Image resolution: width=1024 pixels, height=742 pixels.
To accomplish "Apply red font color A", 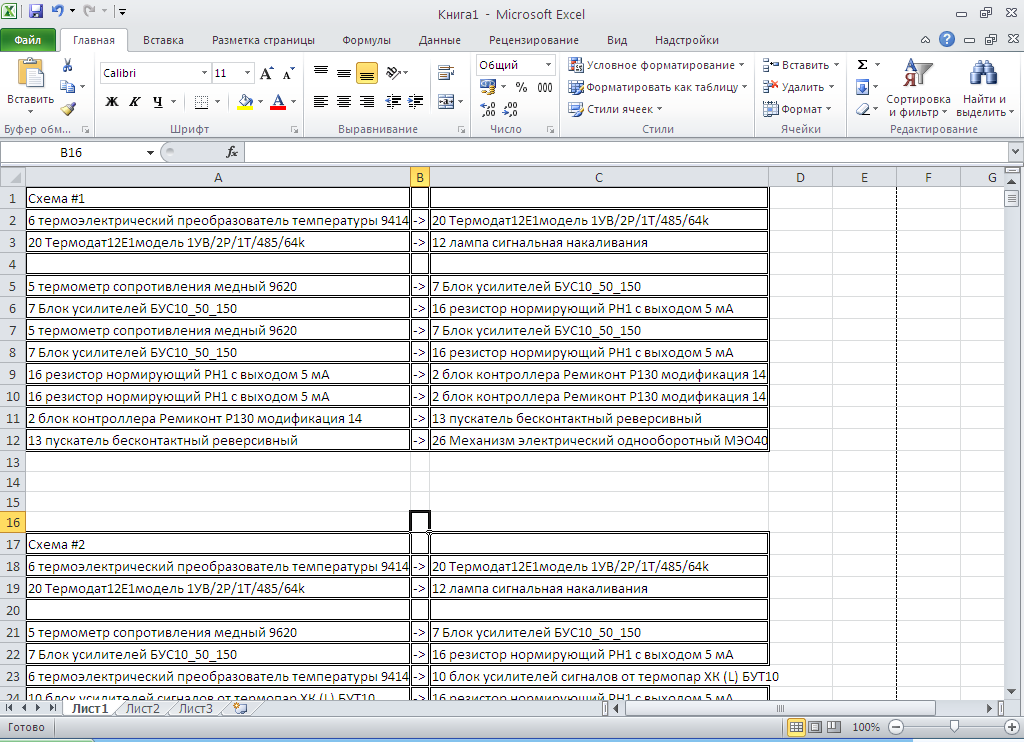I will [x=278, y=102].
